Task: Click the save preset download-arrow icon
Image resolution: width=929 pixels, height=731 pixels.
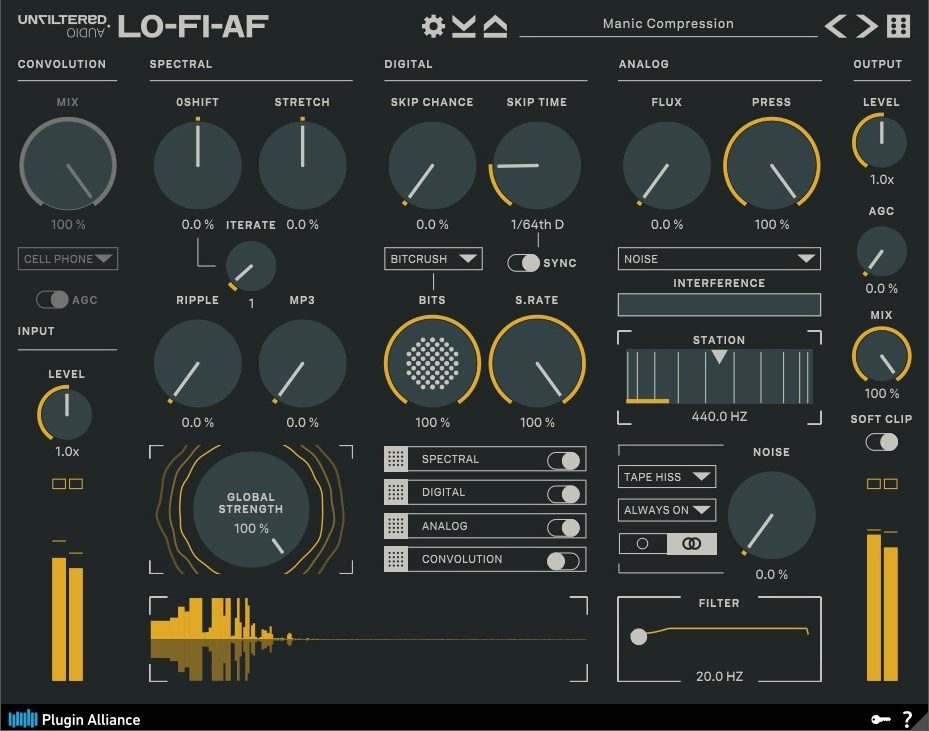Action: (464, 26)
